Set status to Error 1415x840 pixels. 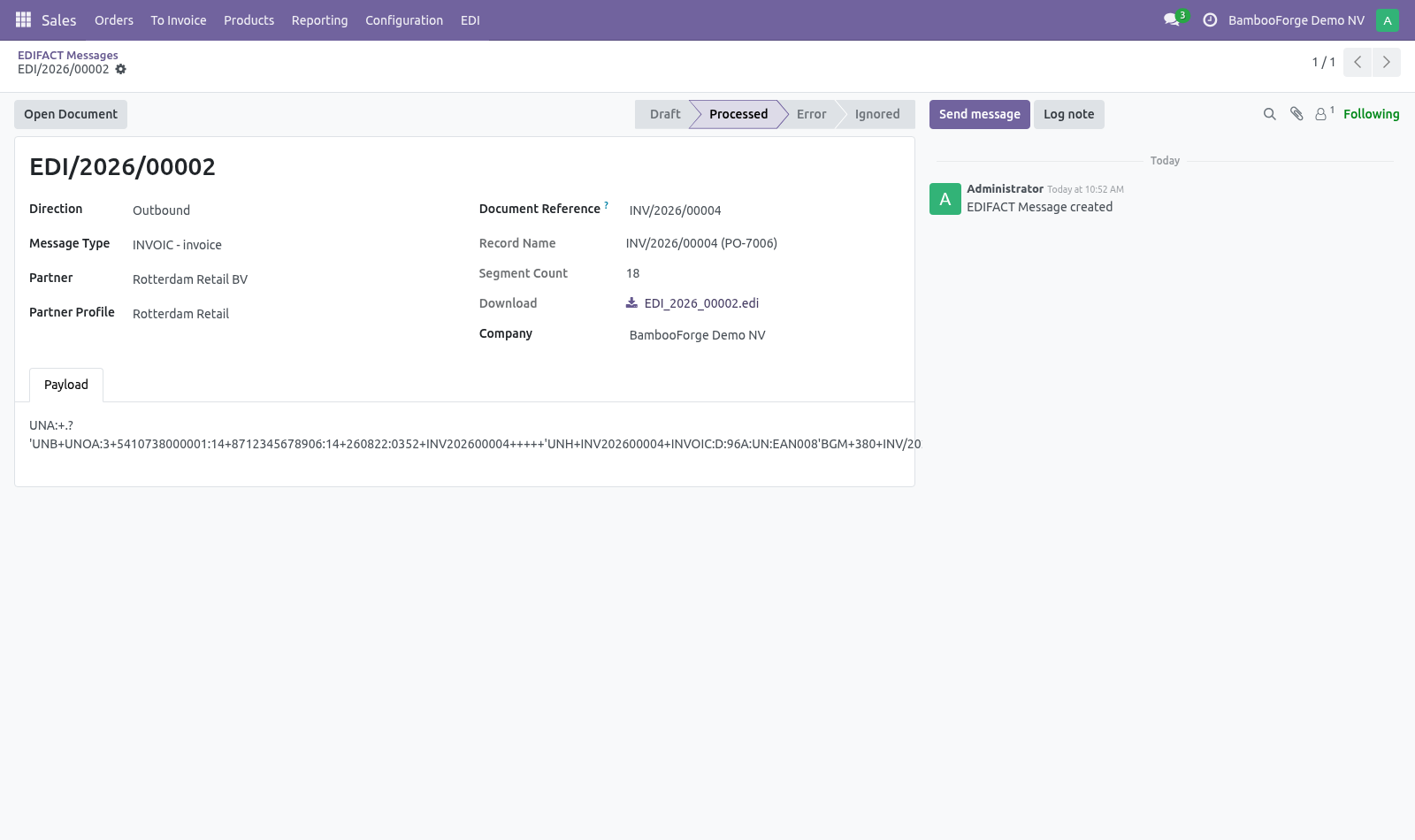point(811,114)
